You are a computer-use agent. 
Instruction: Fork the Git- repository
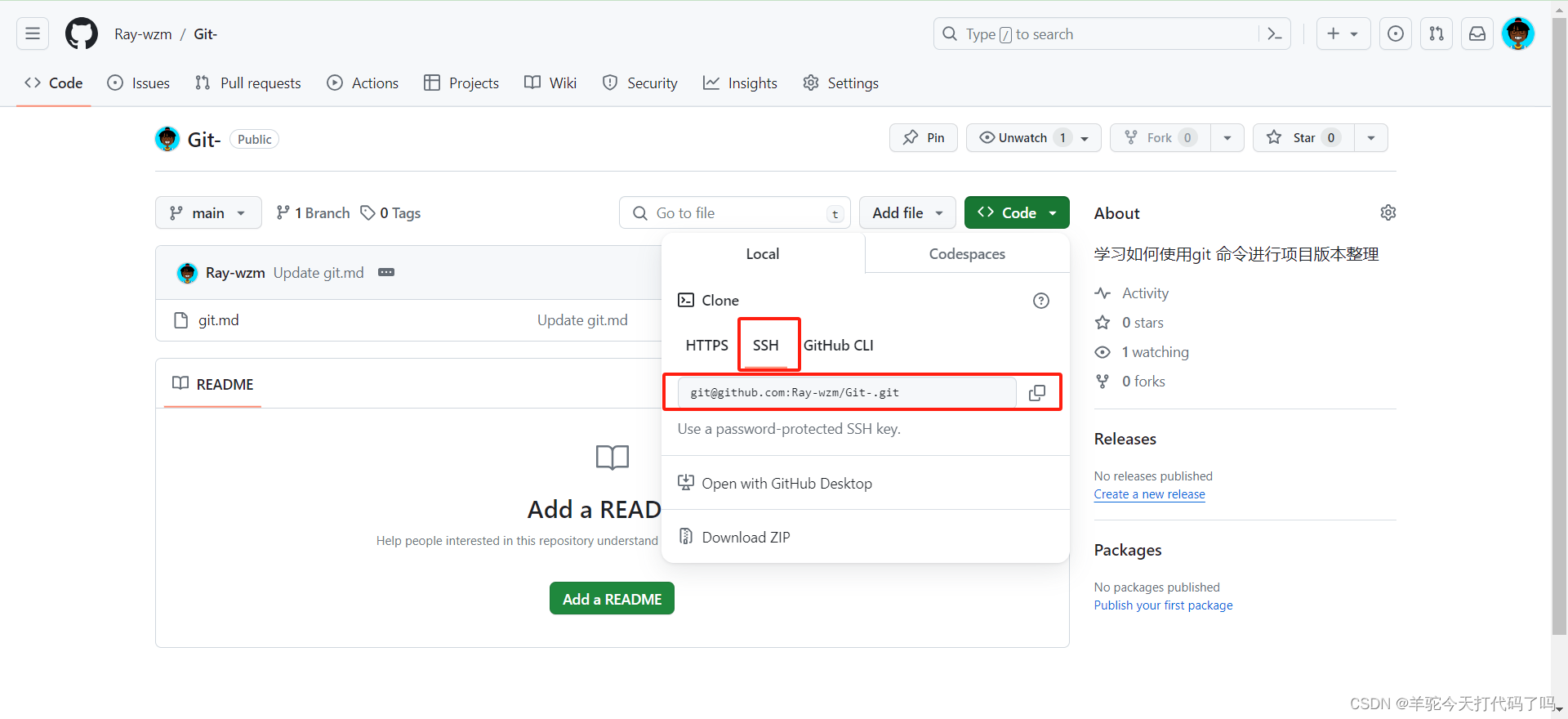click(x=1160, y=137)
